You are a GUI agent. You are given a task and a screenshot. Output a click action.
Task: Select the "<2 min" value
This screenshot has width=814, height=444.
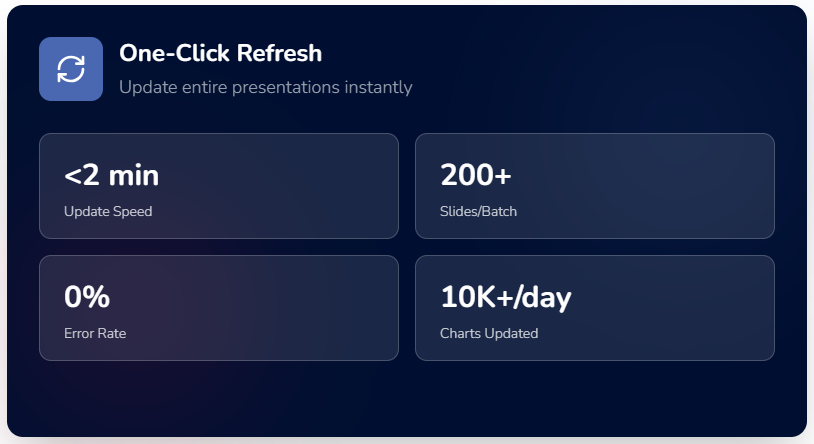[x=111, y=176]
